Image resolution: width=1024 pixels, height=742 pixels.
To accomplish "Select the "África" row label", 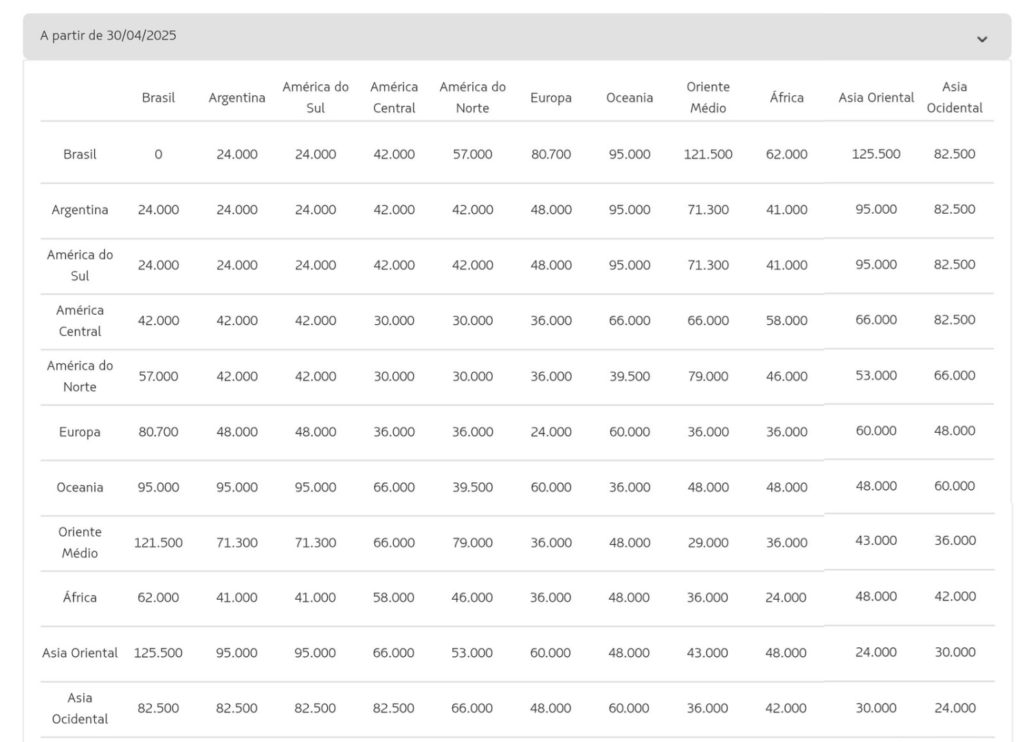I will click(x=79, y=597).
